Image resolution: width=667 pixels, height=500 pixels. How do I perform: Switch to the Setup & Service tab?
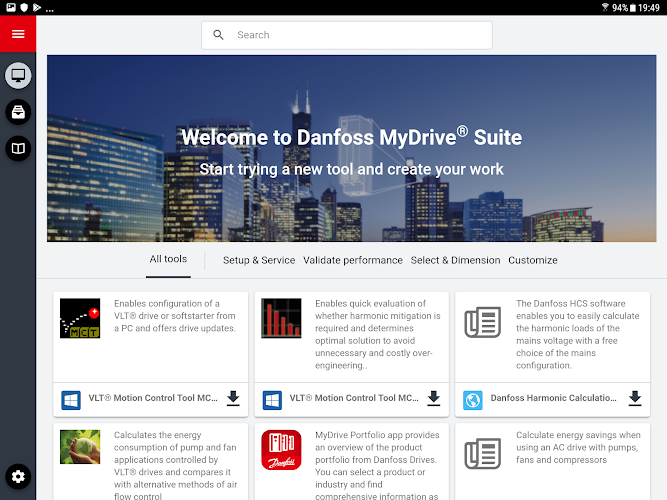pos(259,260)
